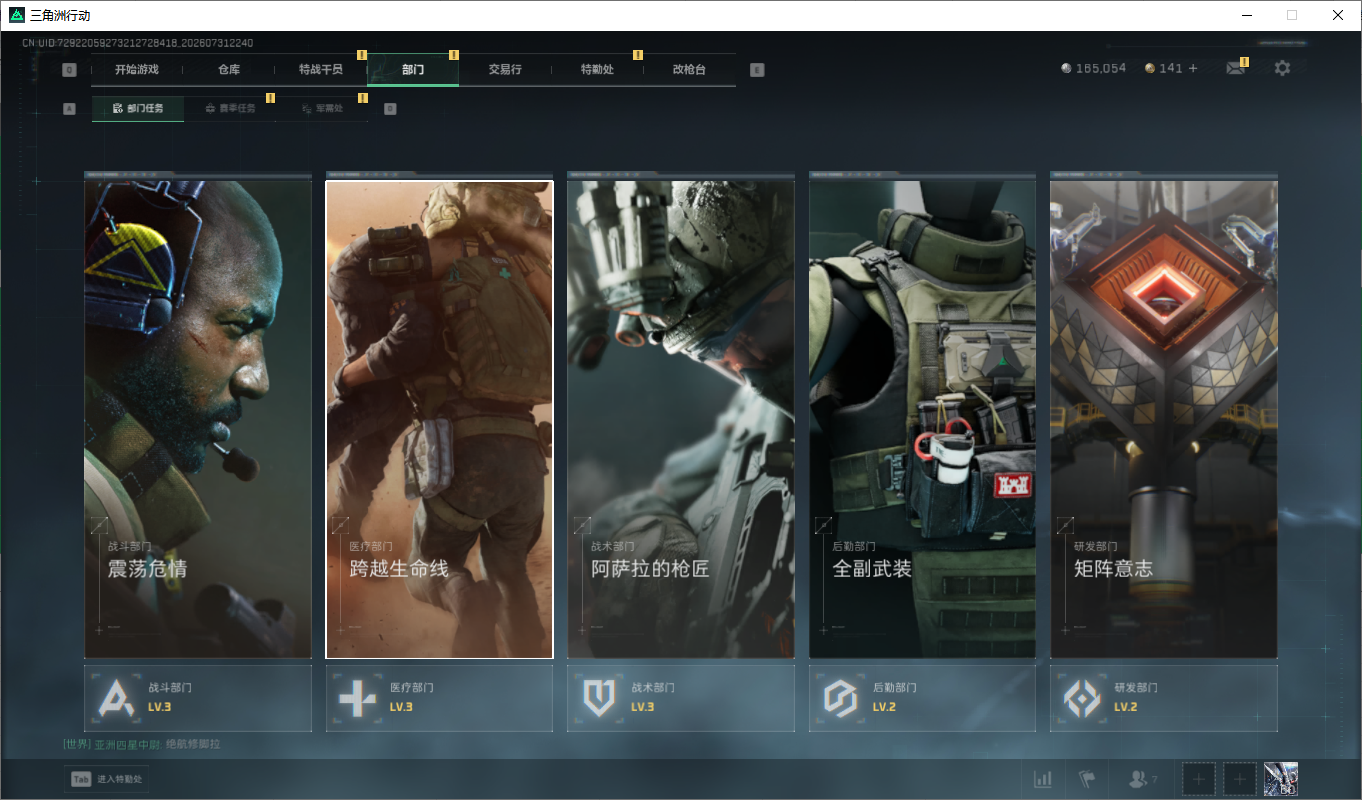Image resolution: width=1362 pixels, height=800 pixels.
Task: Click the 震荡危情 title text
Action: point(148,569)
